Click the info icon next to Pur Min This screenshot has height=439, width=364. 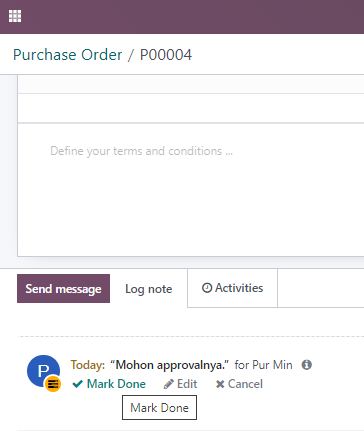tap(307, 365)
